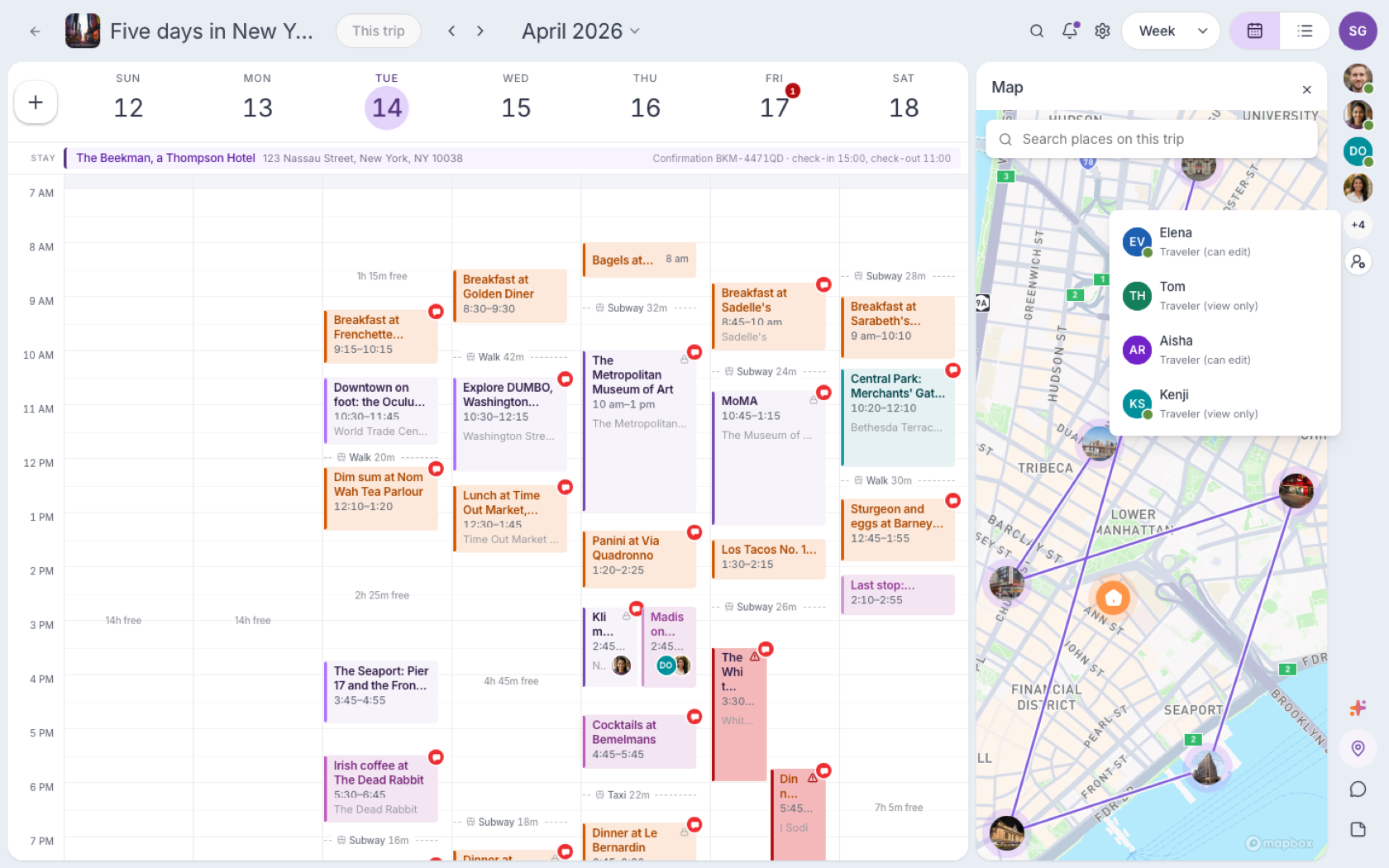Open comments badge on Cocktails at Bemelmans
1389x868 pixels.
click(694, 717)
